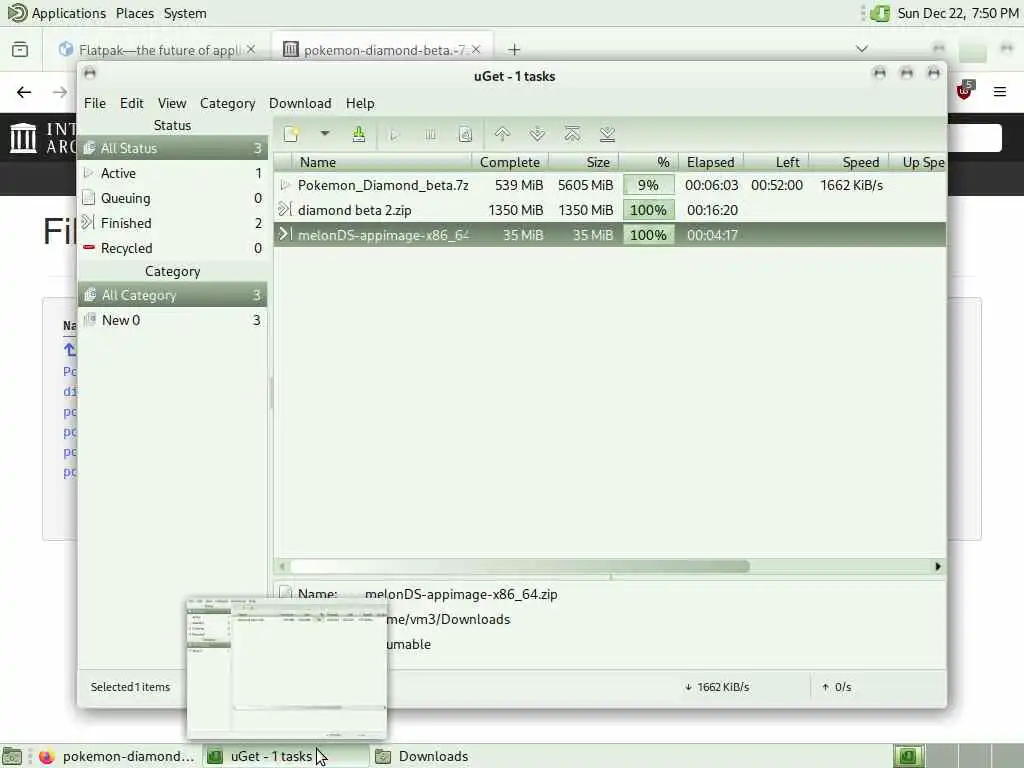Click the uGet window preview thumbnail
Image resolution: width=1024 pixels, height=768 pixels.
click(x=287, y=667)
